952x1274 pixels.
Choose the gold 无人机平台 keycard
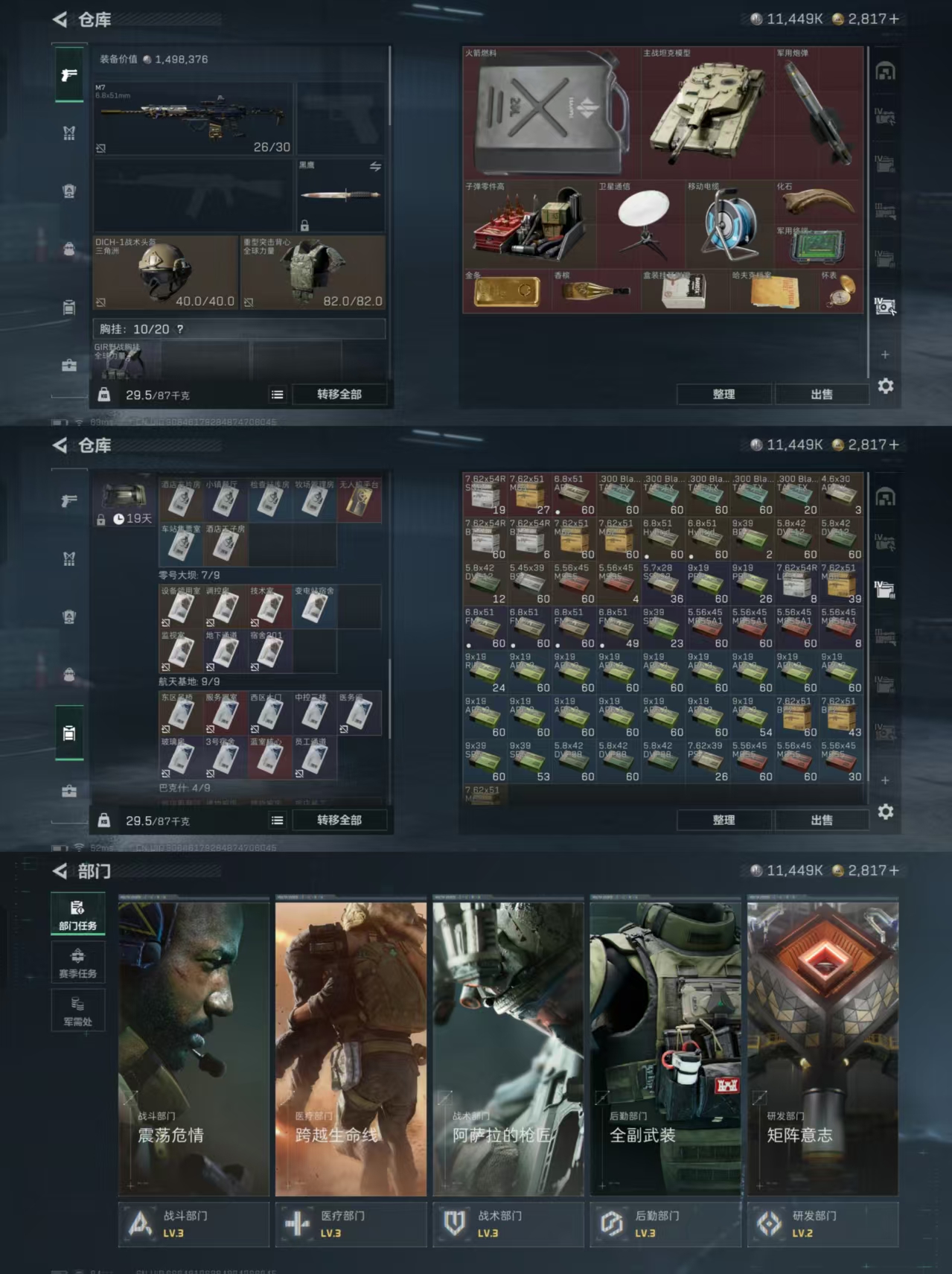(x=359, y=500)
